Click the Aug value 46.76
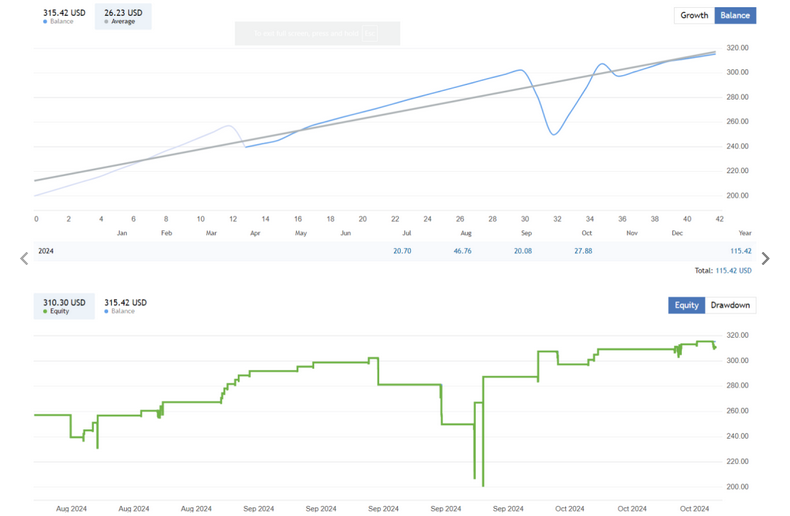790x516 pixels. click(463, 251)
